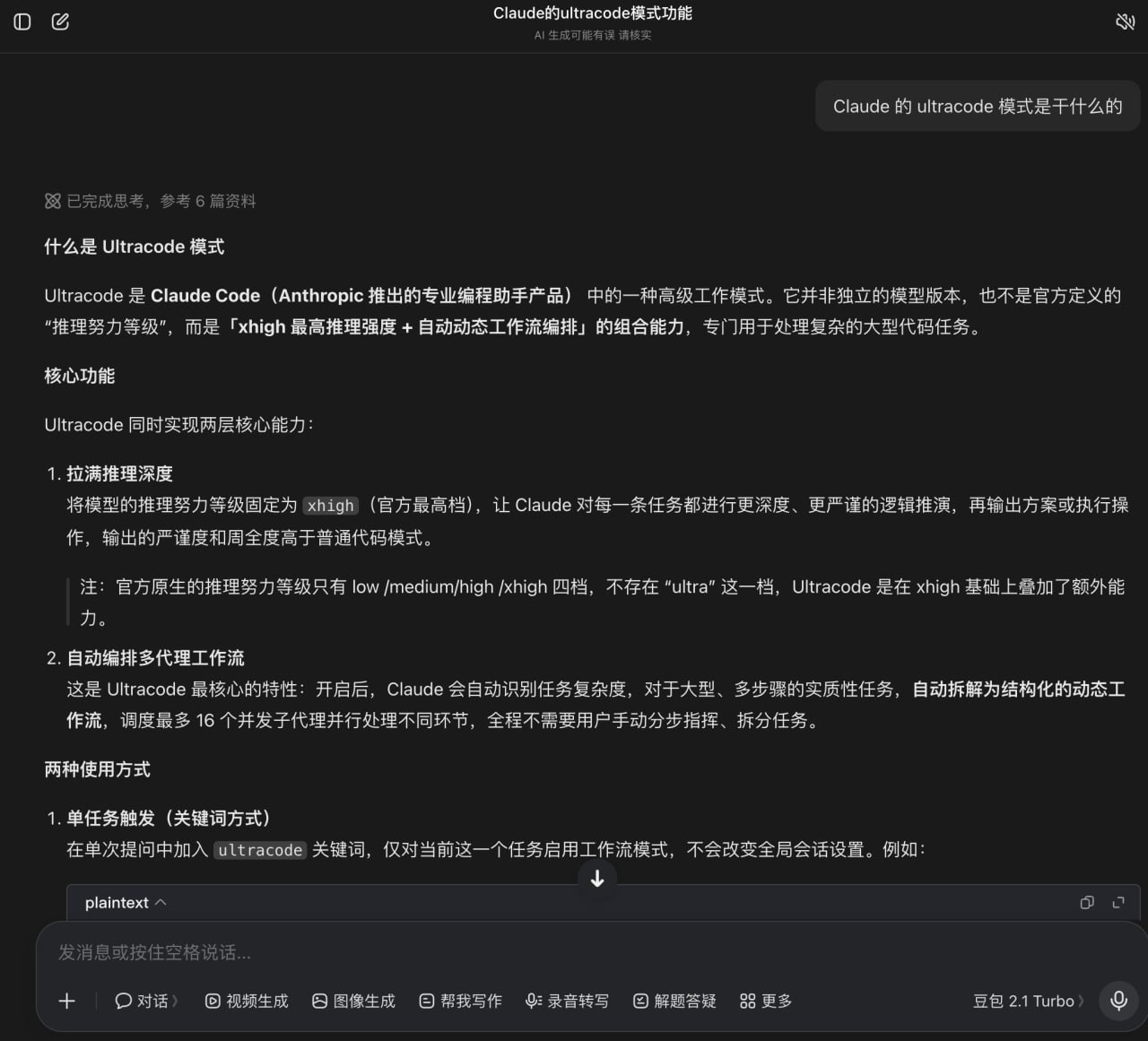Jump to bottom with down-arrow button
Viewport: 1148px width, 1041px height.
pos(597,879)
